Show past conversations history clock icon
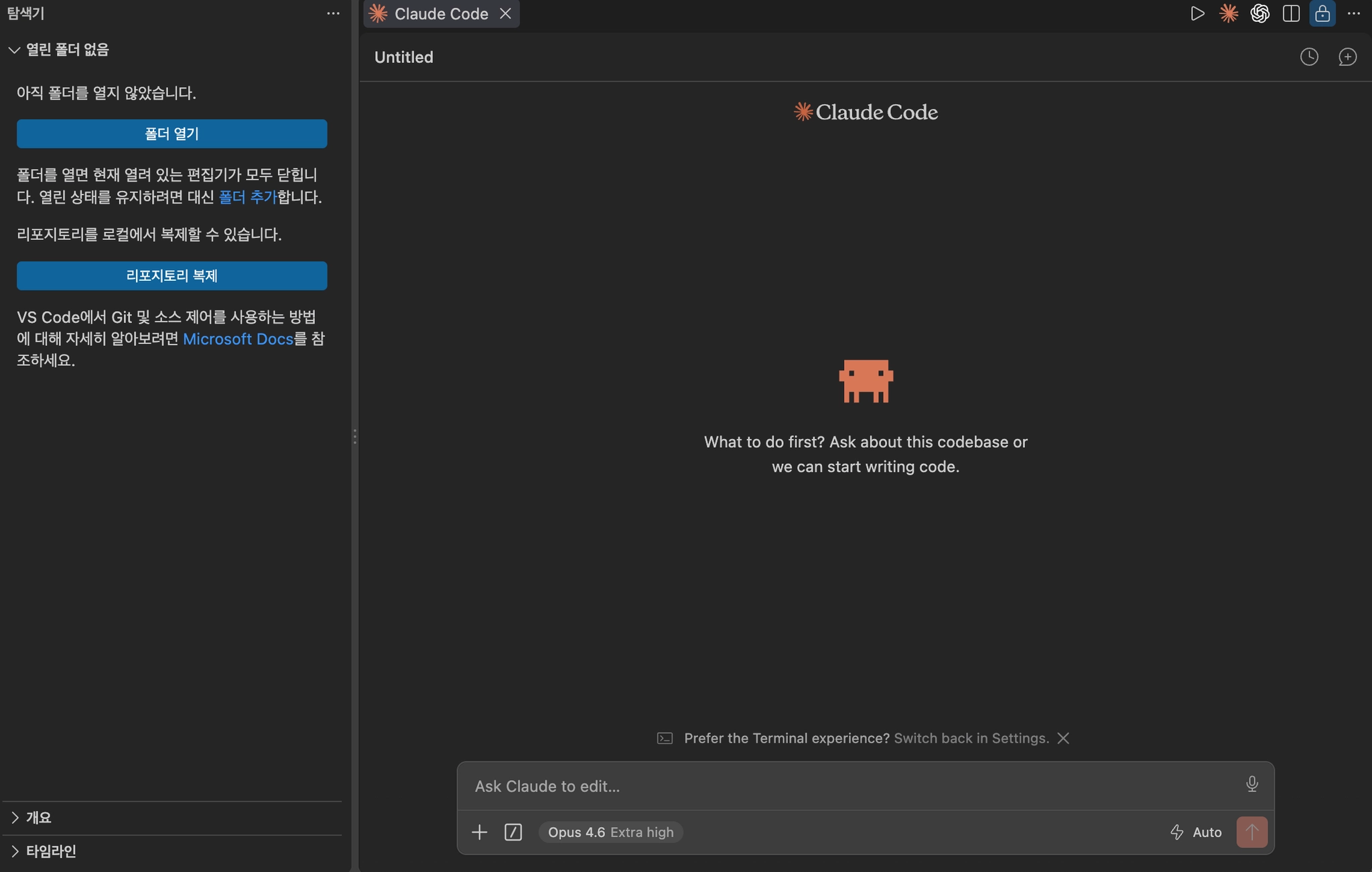This screenshot has width=1372, height=872. 1309,57
